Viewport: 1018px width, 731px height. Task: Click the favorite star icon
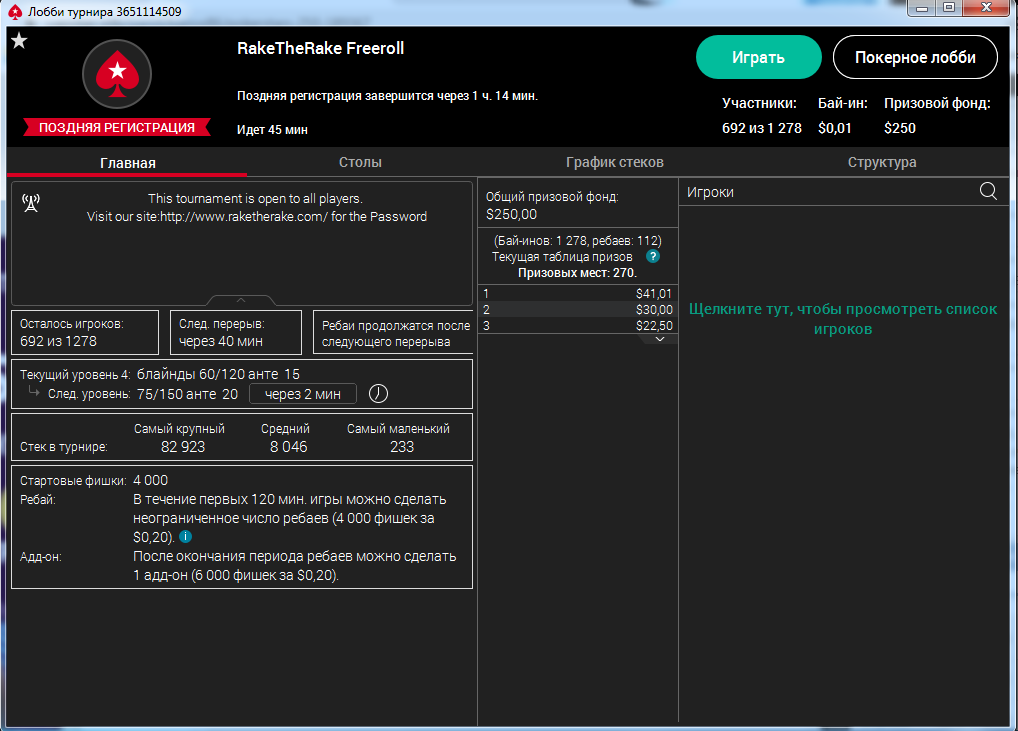[19, 41]
